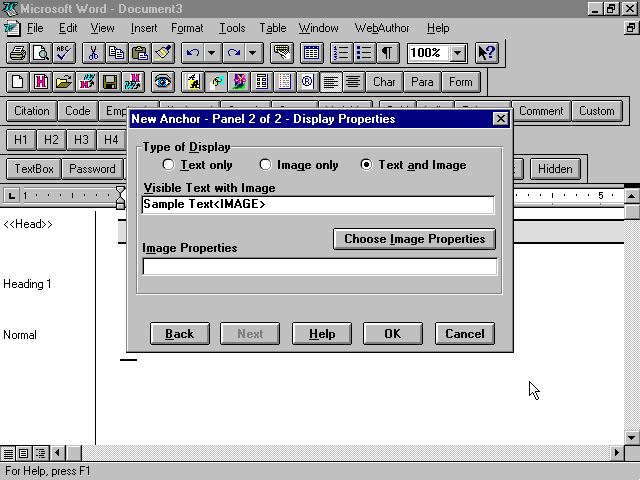Click the Cut scissors icon
The height and width of the screenshot is (480, 640).
click(93, 53)
